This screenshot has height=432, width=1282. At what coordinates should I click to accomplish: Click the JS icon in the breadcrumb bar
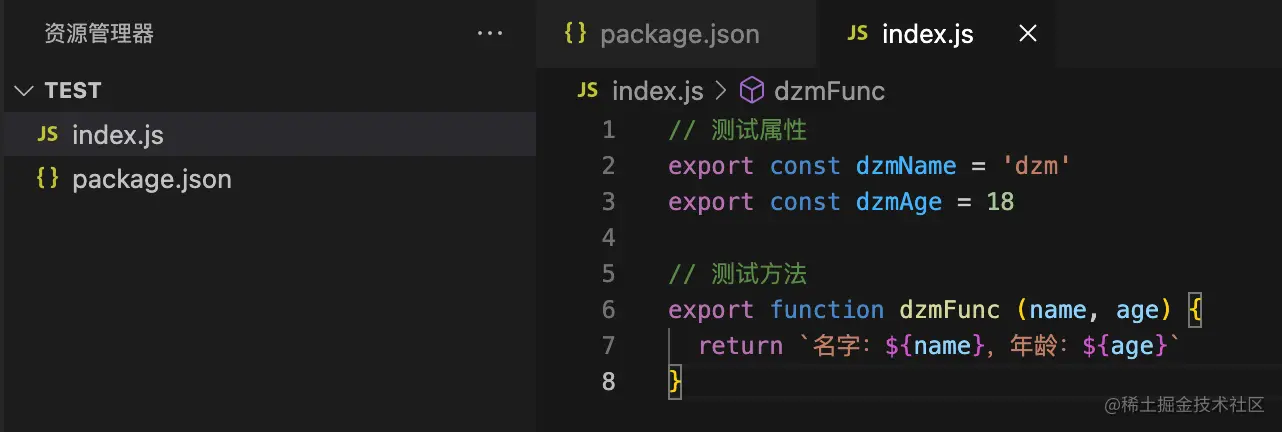pyautogui.click(x=589, y=91)
